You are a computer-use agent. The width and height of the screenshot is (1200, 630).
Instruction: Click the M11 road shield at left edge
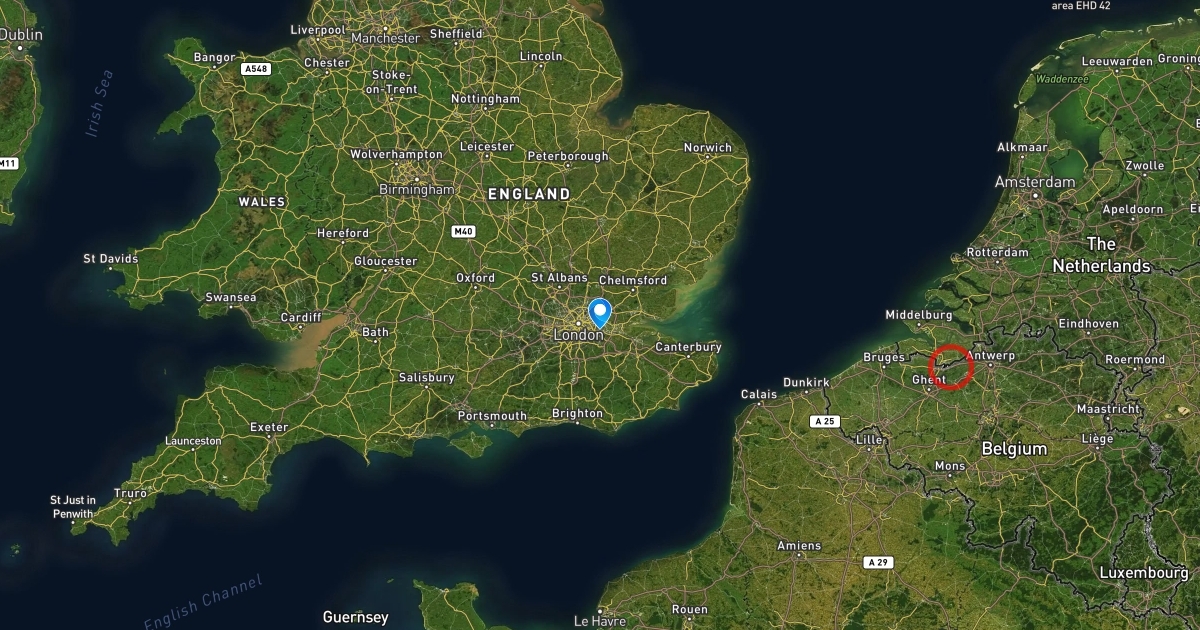7,163
